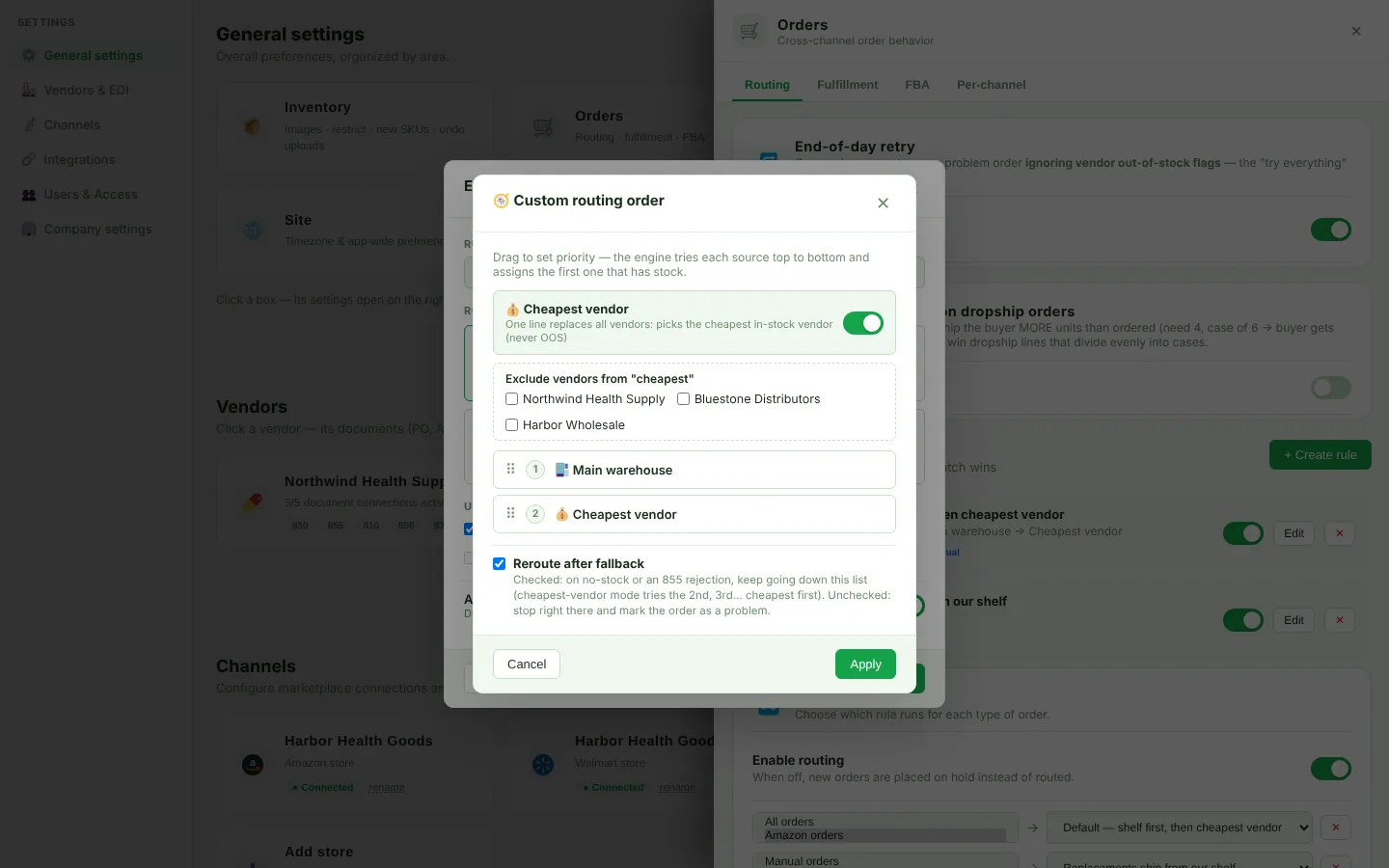Image resolution: width=1389 pixels, height=868 pixels.
Task: Toggle the End-of-day retry switch
Action: tap(1331, 230)
